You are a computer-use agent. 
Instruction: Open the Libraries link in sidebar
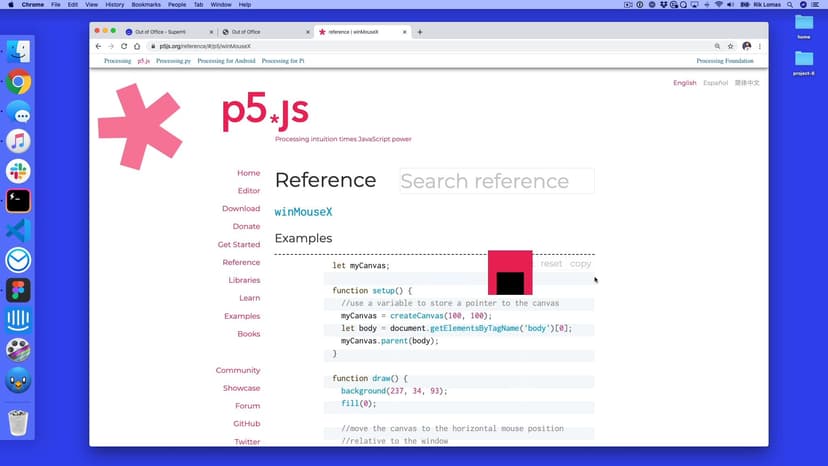[244, 280]
